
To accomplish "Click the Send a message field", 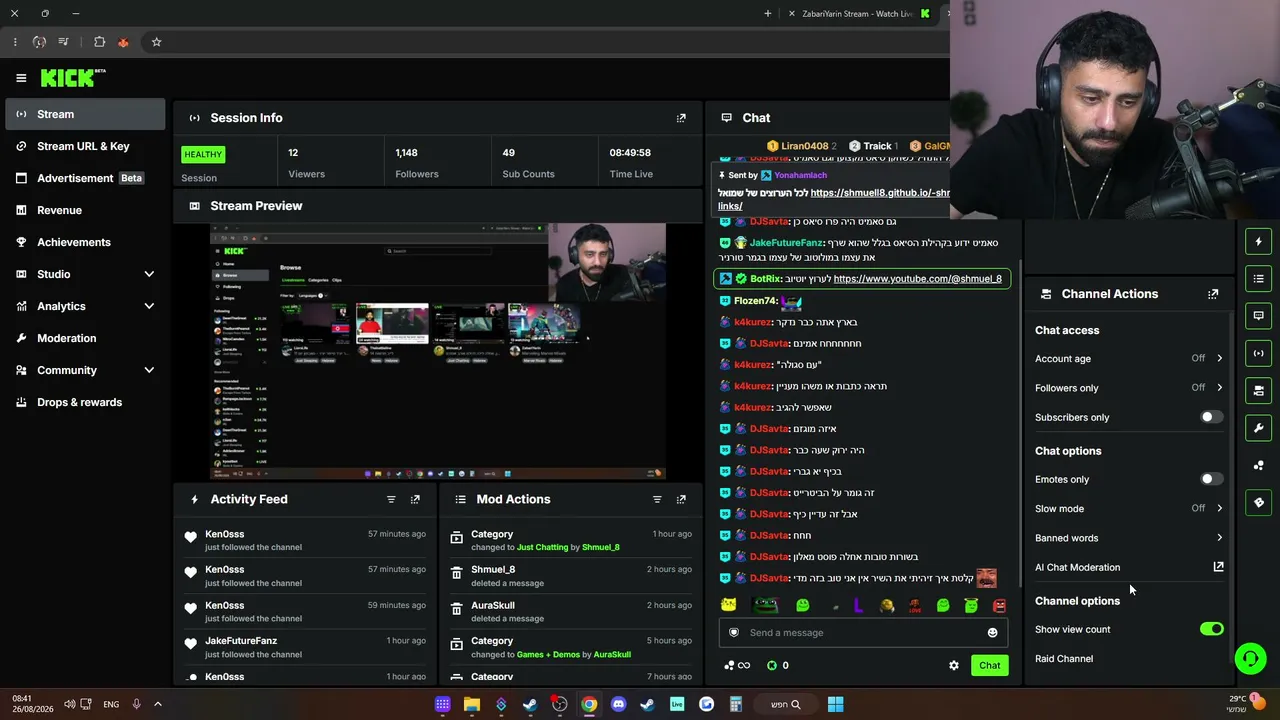I will pos(861,632).
